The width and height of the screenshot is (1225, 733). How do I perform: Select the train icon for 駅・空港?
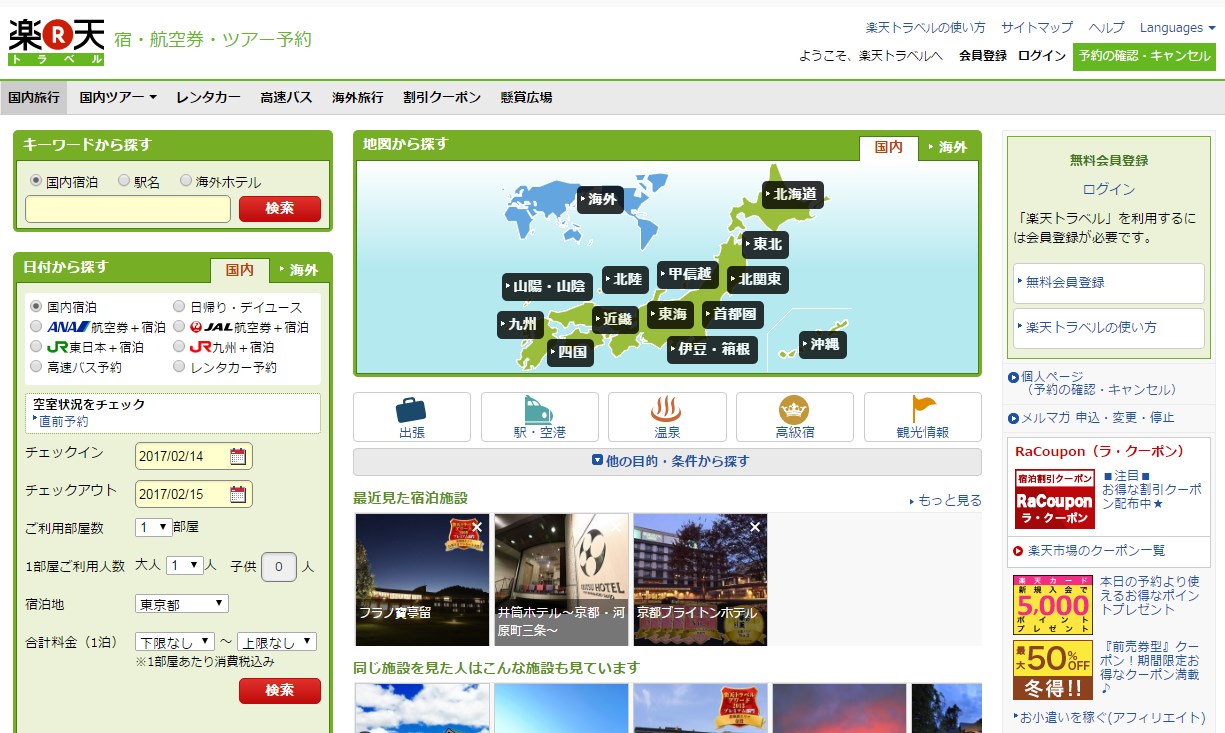[539, 410]
